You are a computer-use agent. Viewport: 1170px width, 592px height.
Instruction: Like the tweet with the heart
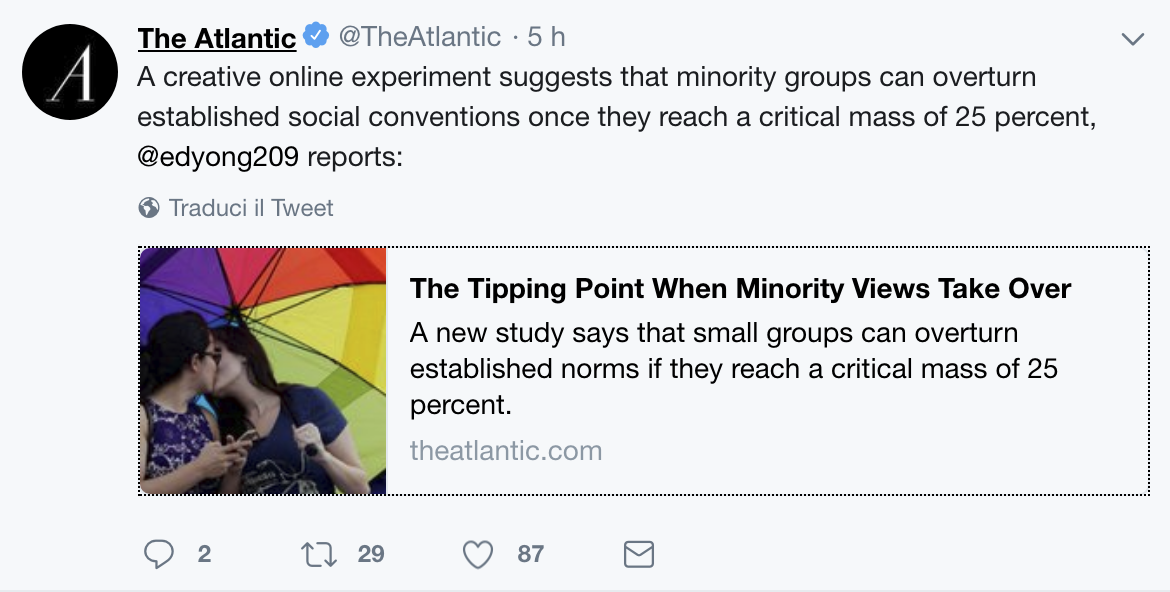(x=478, y=554)
